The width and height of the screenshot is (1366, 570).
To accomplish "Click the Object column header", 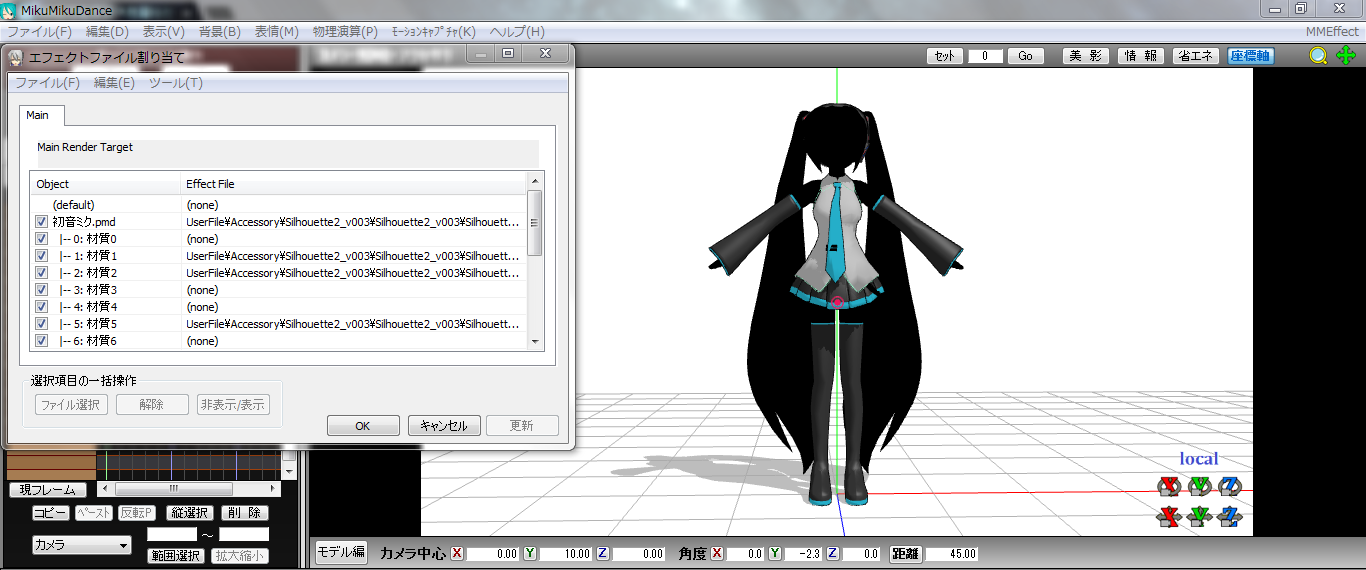I will (105, 184).
